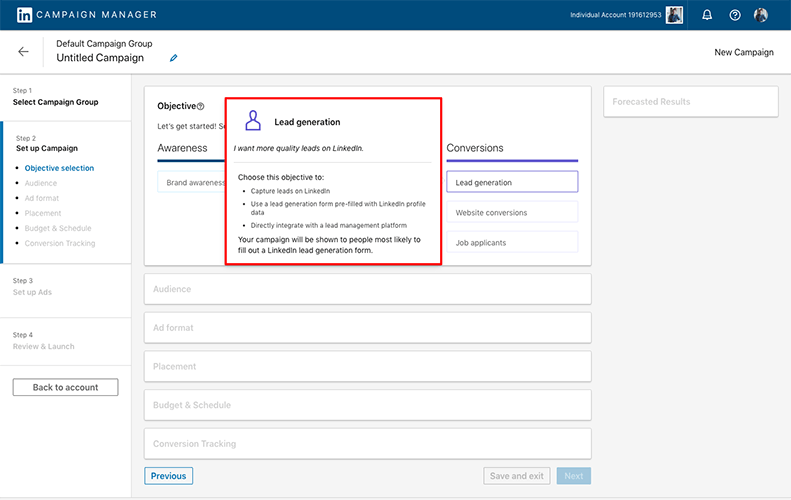The width and height of the screenshot is (791, 500).
Task: Click the Default Campaign Group text
Action: pyautogui.click(x=104, y=43)
